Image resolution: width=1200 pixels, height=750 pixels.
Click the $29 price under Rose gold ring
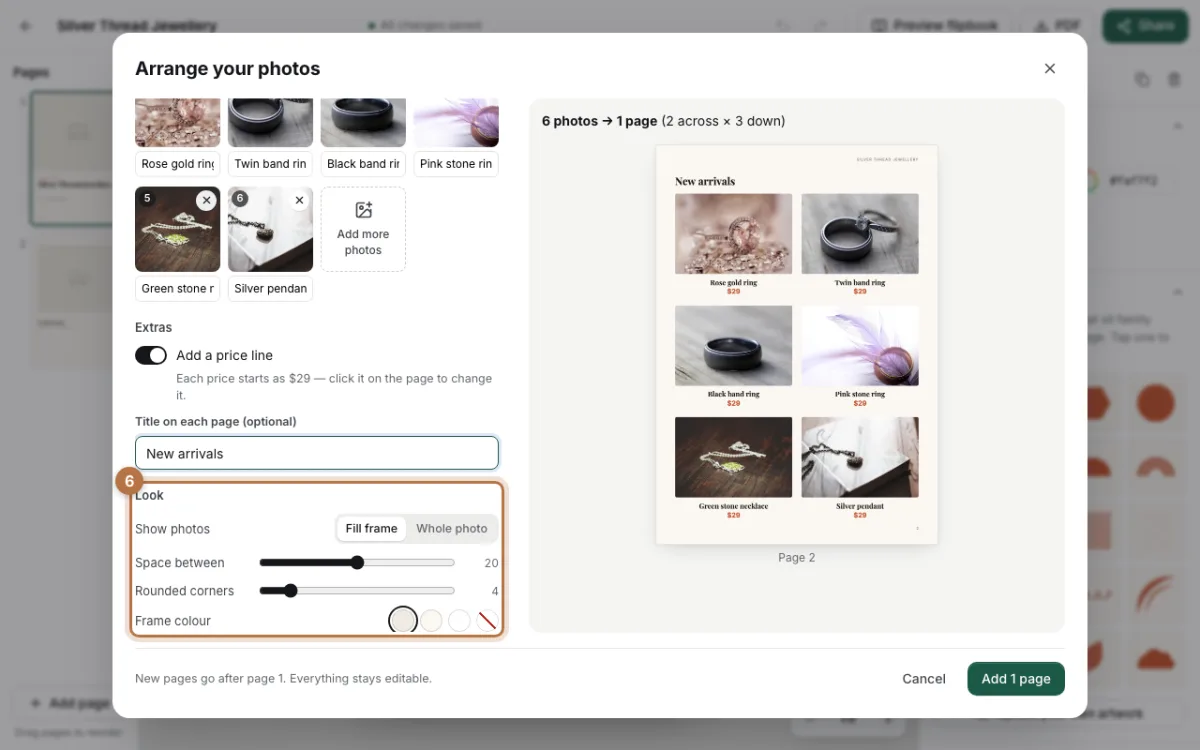(733, 291)
